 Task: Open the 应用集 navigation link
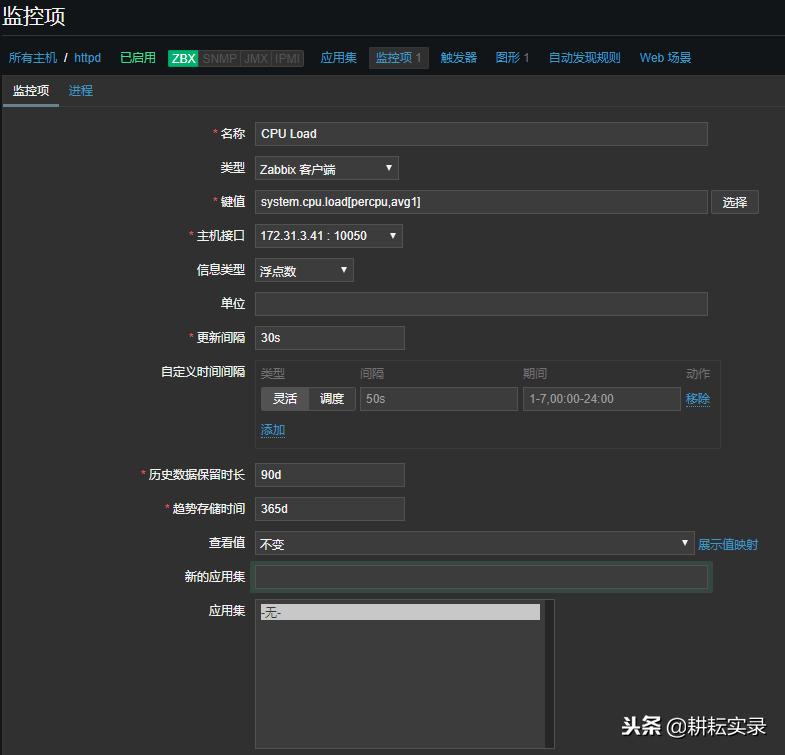pos(338,58)
